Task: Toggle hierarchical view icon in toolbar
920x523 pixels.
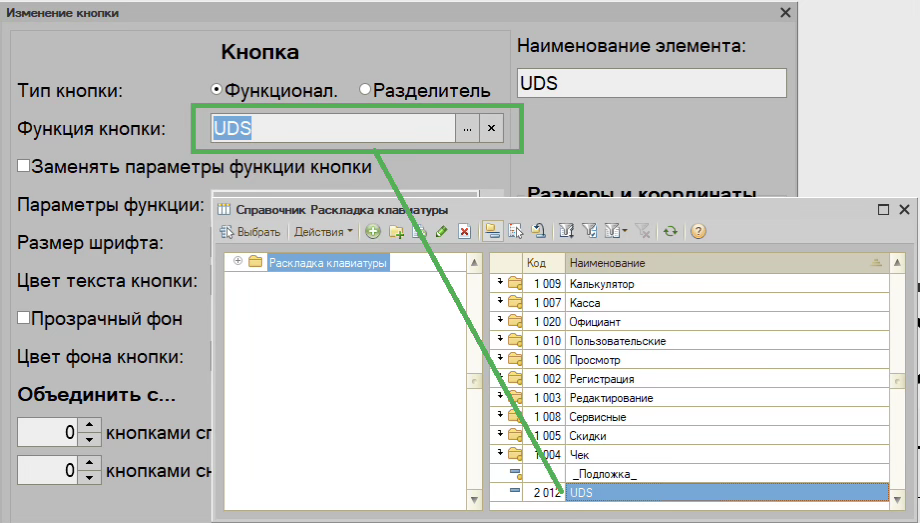Action: [x=493, y=232]
